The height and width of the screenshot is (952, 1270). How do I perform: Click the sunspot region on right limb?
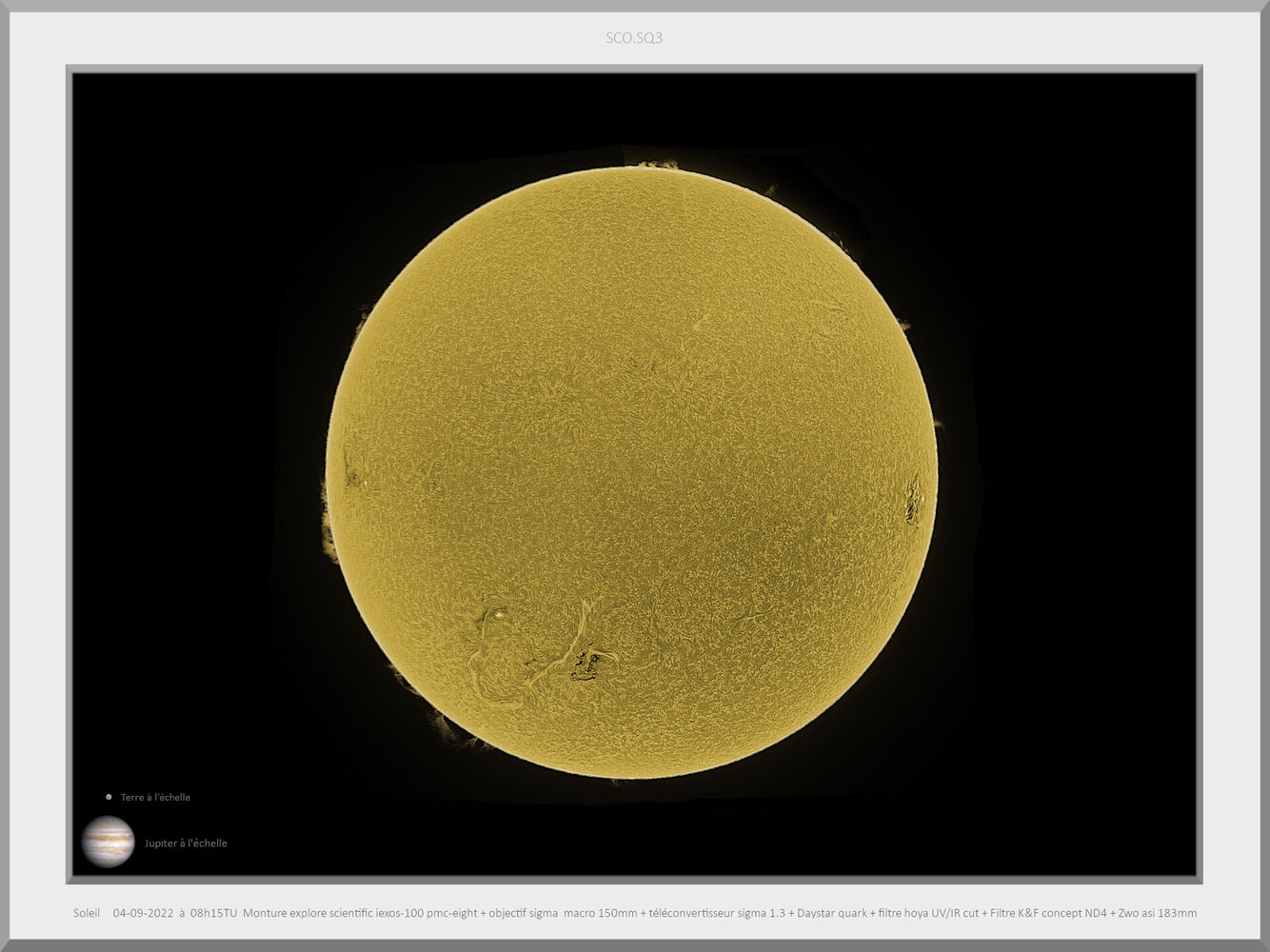tap(914, 500)
